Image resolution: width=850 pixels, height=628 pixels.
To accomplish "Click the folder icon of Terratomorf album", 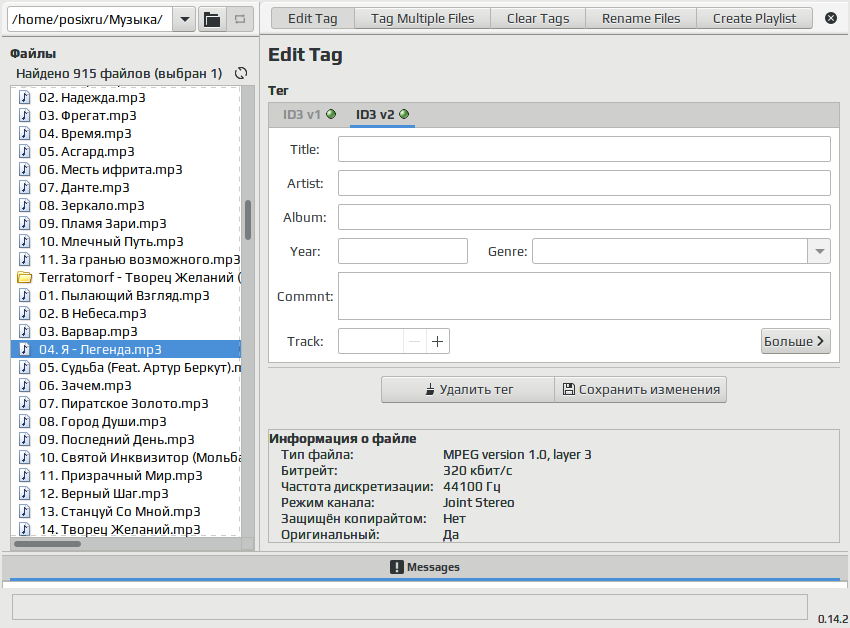I will (24, 278).
